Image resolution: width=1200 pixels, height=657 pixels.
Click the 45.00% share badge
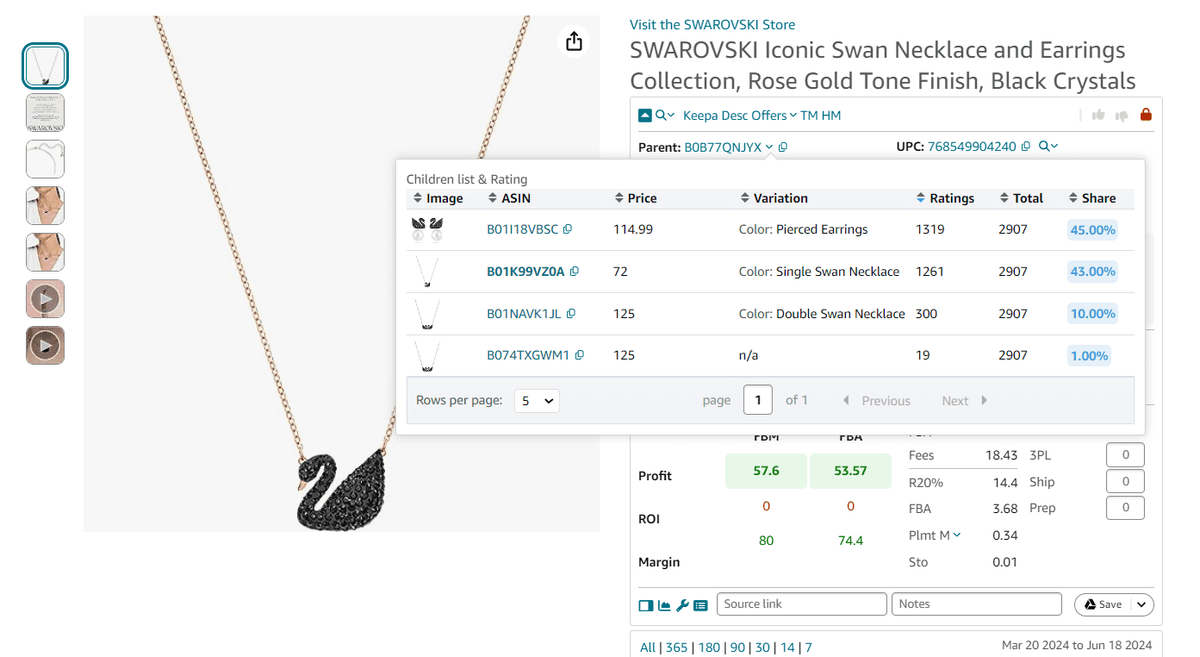(x=1092, y=229)
